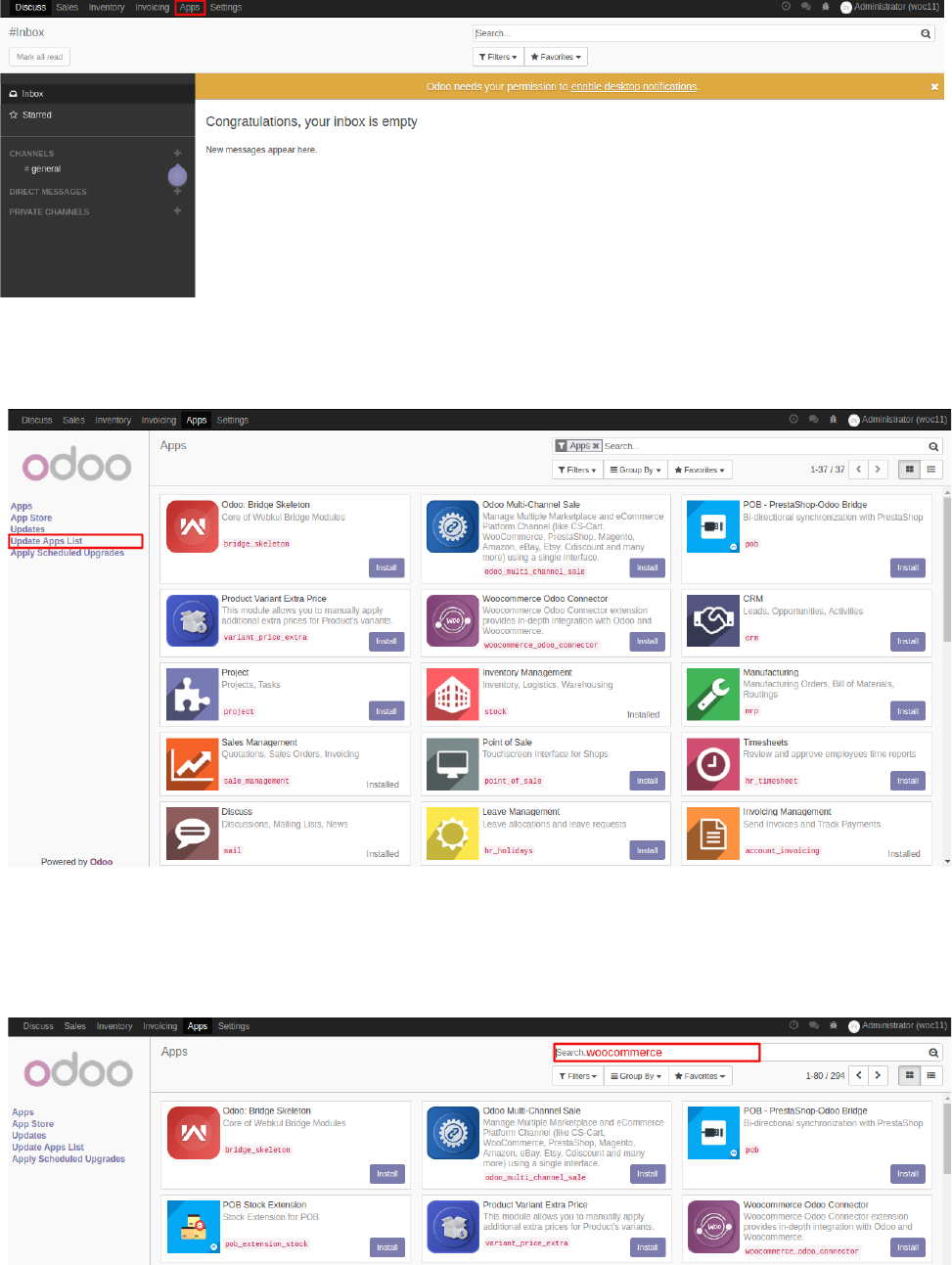Install the POB Stock Extension module

tap(387, 1247)
